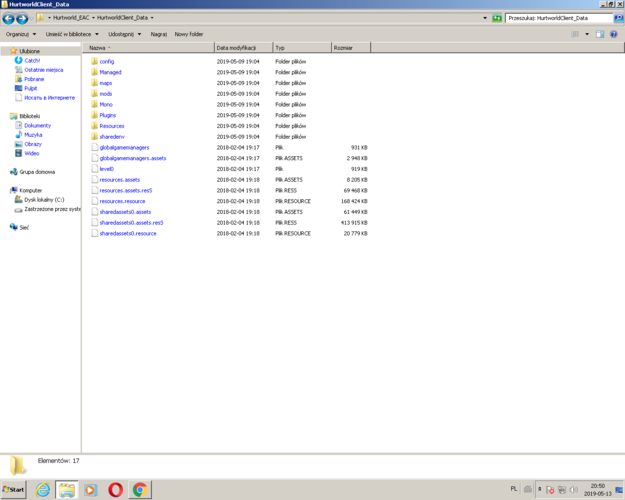Image resolution: width=625 pixels, height=500 pixels.
Task: Select the Mono folder icon
Action: (x=94, y=104)
